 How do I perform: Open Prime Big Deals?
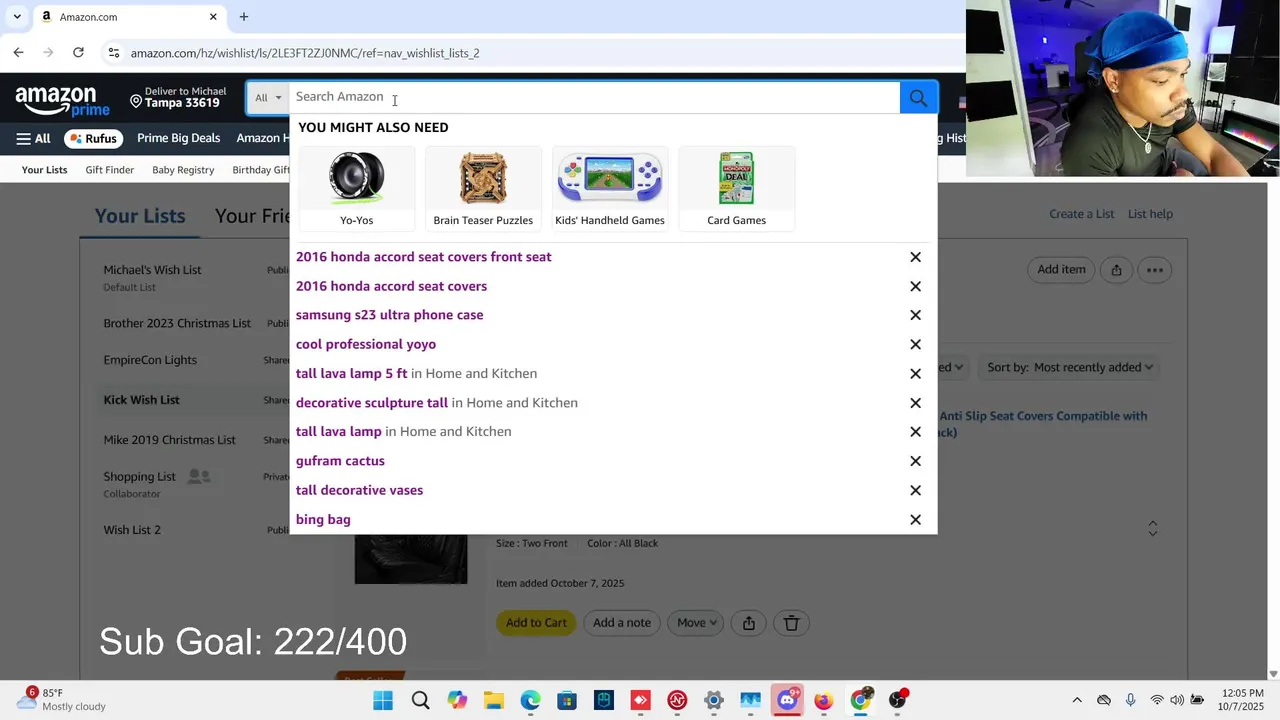178,138
